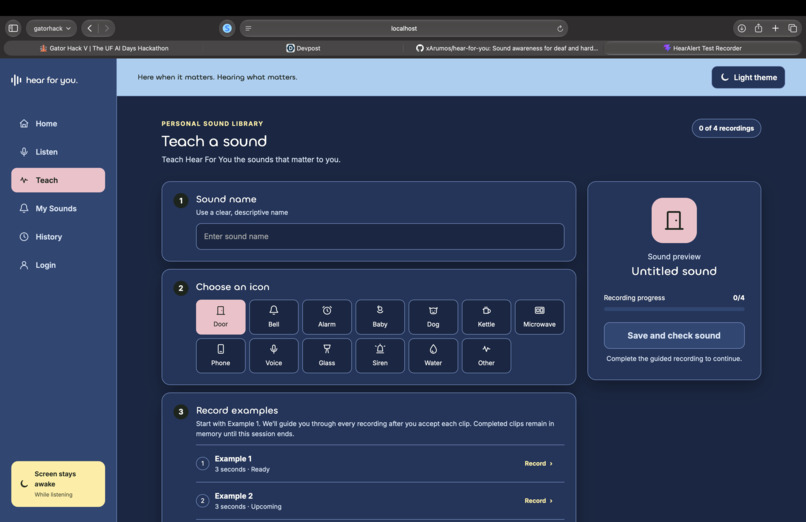Open the Login page

(x=58, y=265)
